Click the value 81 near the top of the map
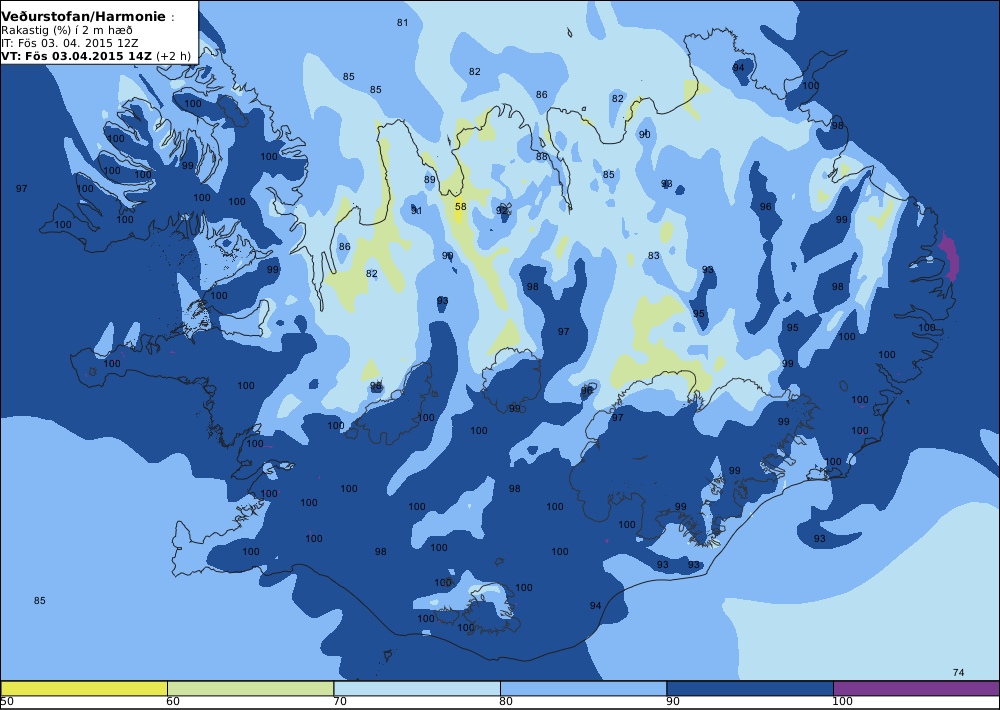 click(402, 23)
